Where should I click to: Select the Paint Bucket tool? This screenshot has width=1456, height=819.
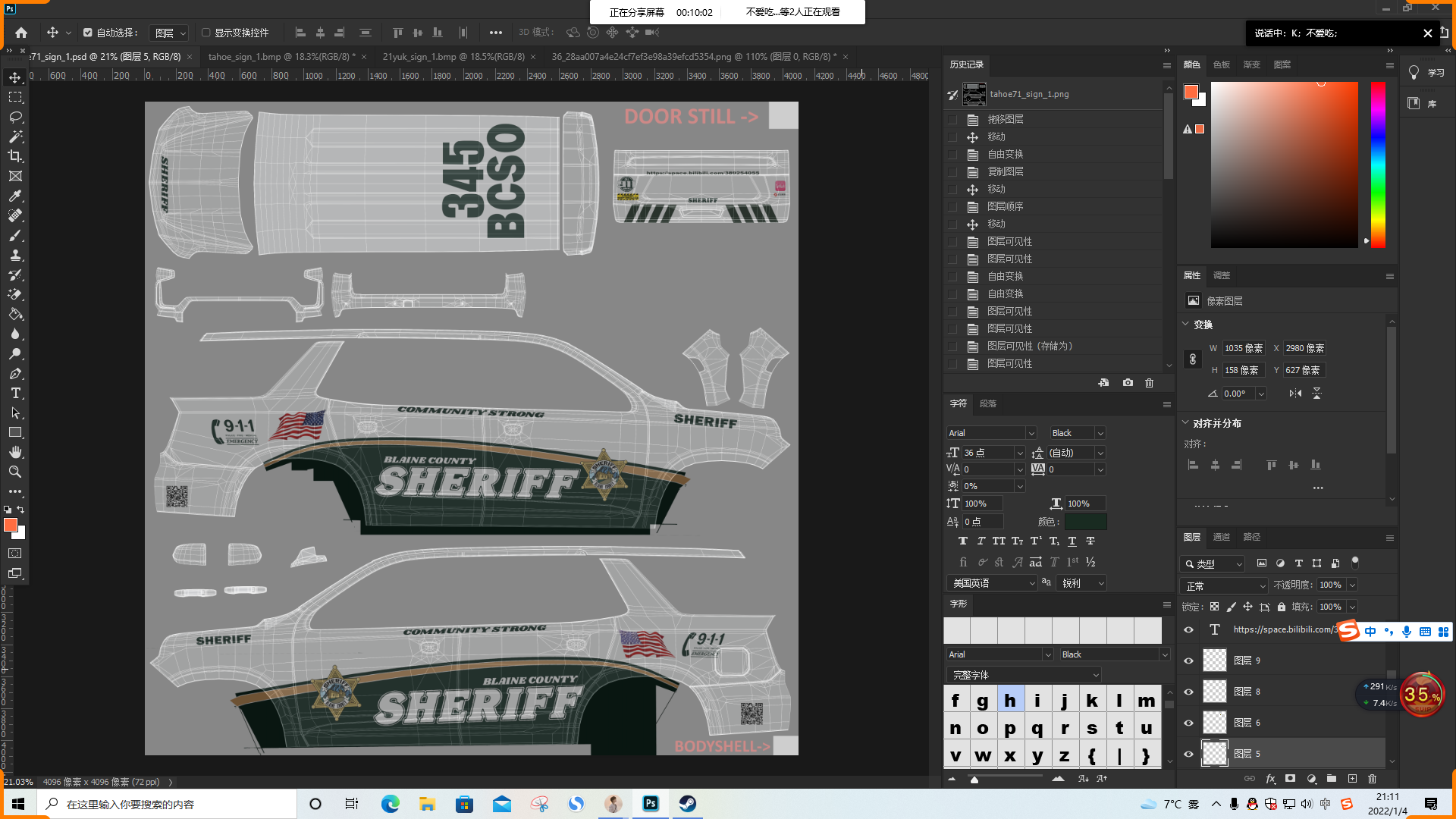pos(15,314)
